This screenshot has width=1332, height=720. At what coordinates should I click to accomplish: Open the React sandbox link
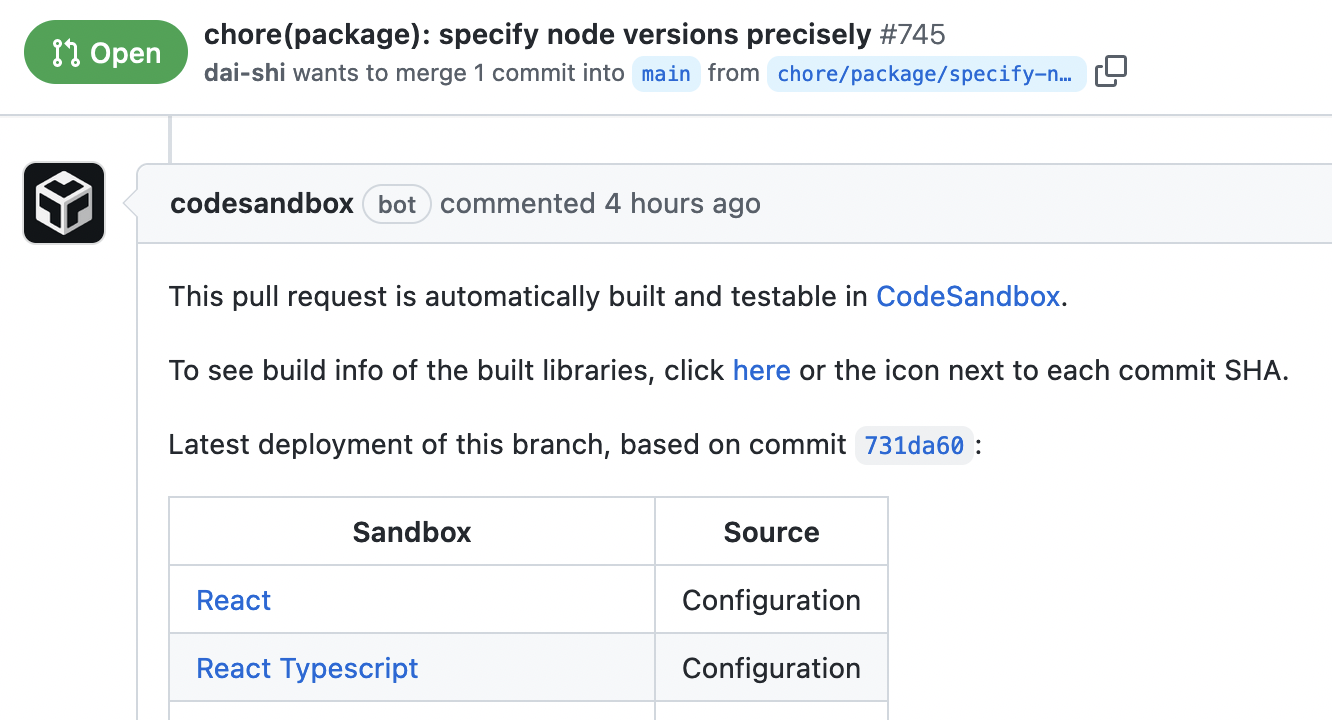pos(233,600)
